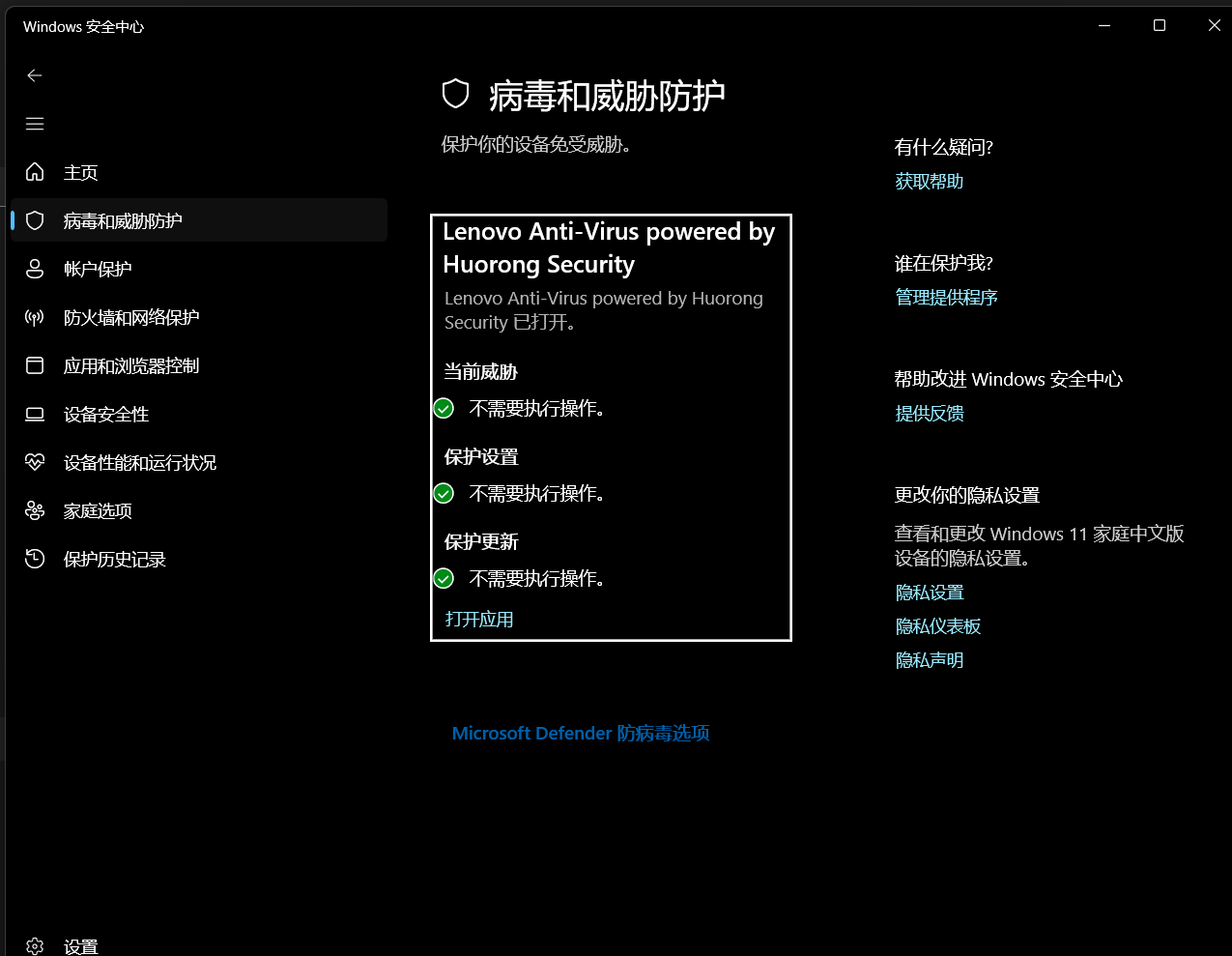This screenshot has height=956, width=1232.
Task: Open 设备性能和运行状况 section
Action: (x=140, y=462)
